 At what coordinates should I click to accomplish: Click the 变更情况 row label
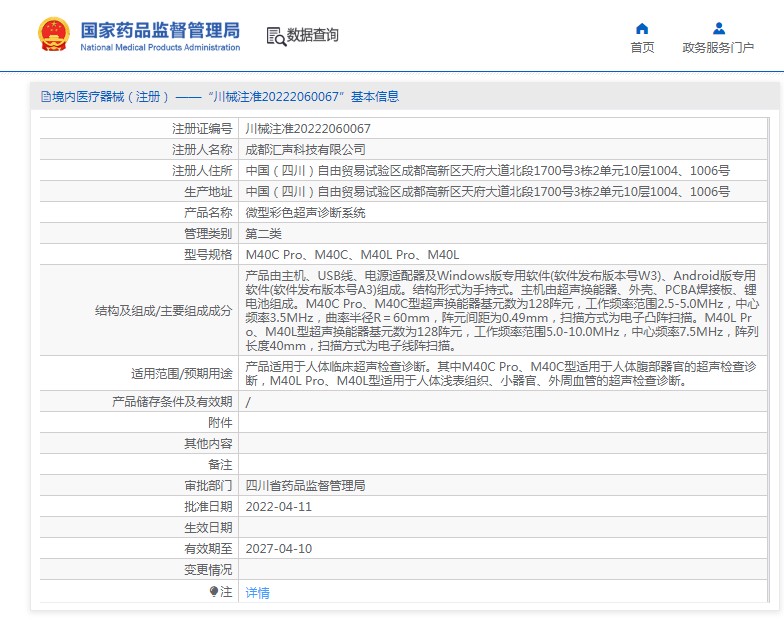[x=208, y=570]
